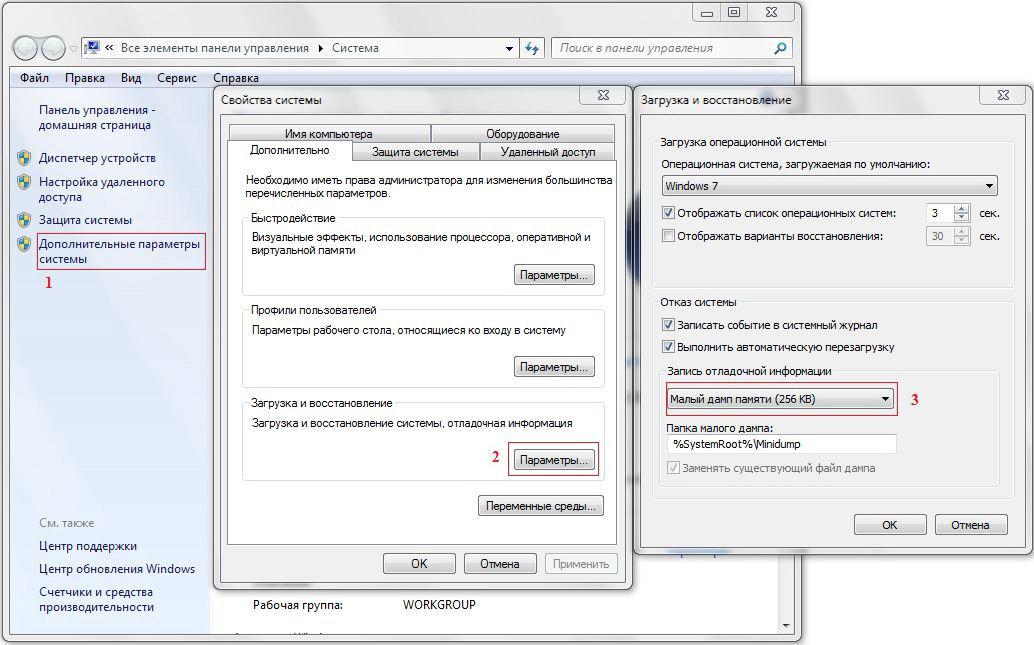1034x645 pixels.
Task: Open default operating system dropdown Windows 7
Action: 830,186
